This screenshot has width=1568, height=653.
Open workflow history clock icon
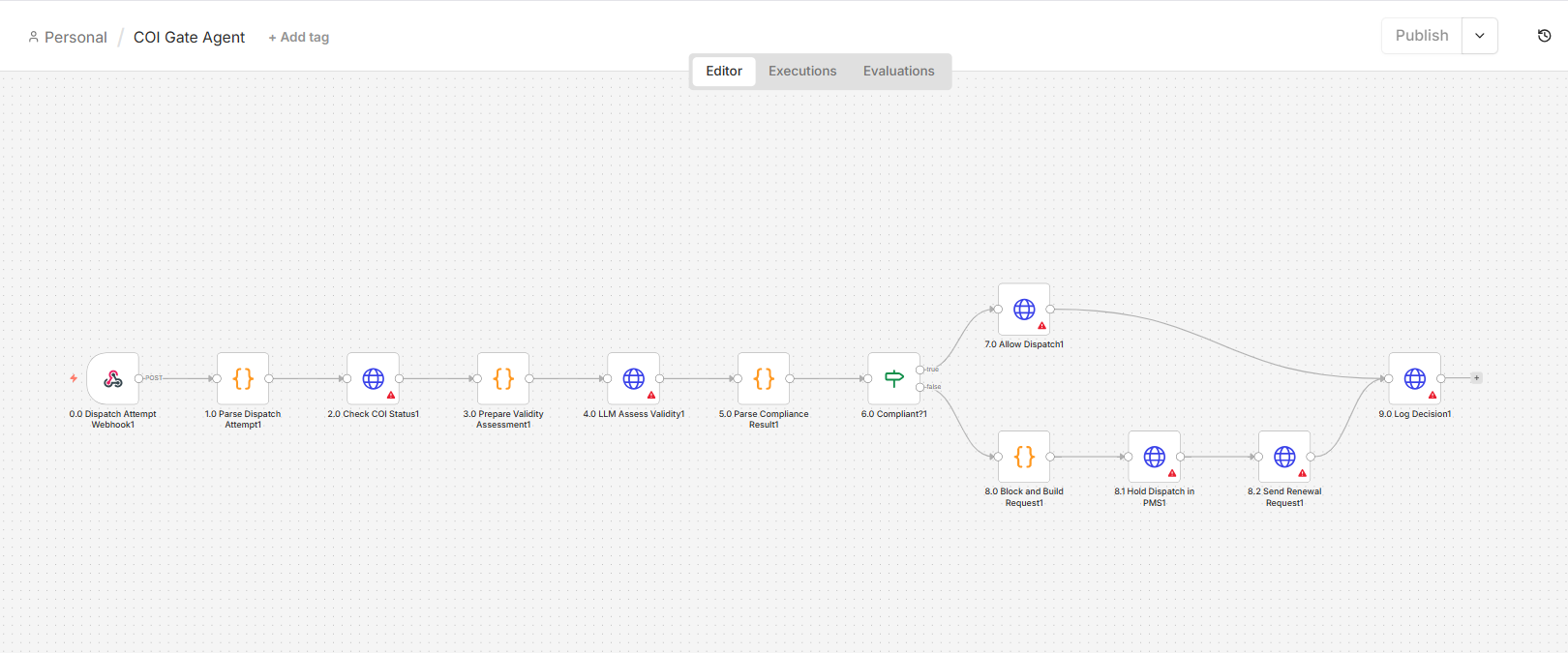[1545, 36]
